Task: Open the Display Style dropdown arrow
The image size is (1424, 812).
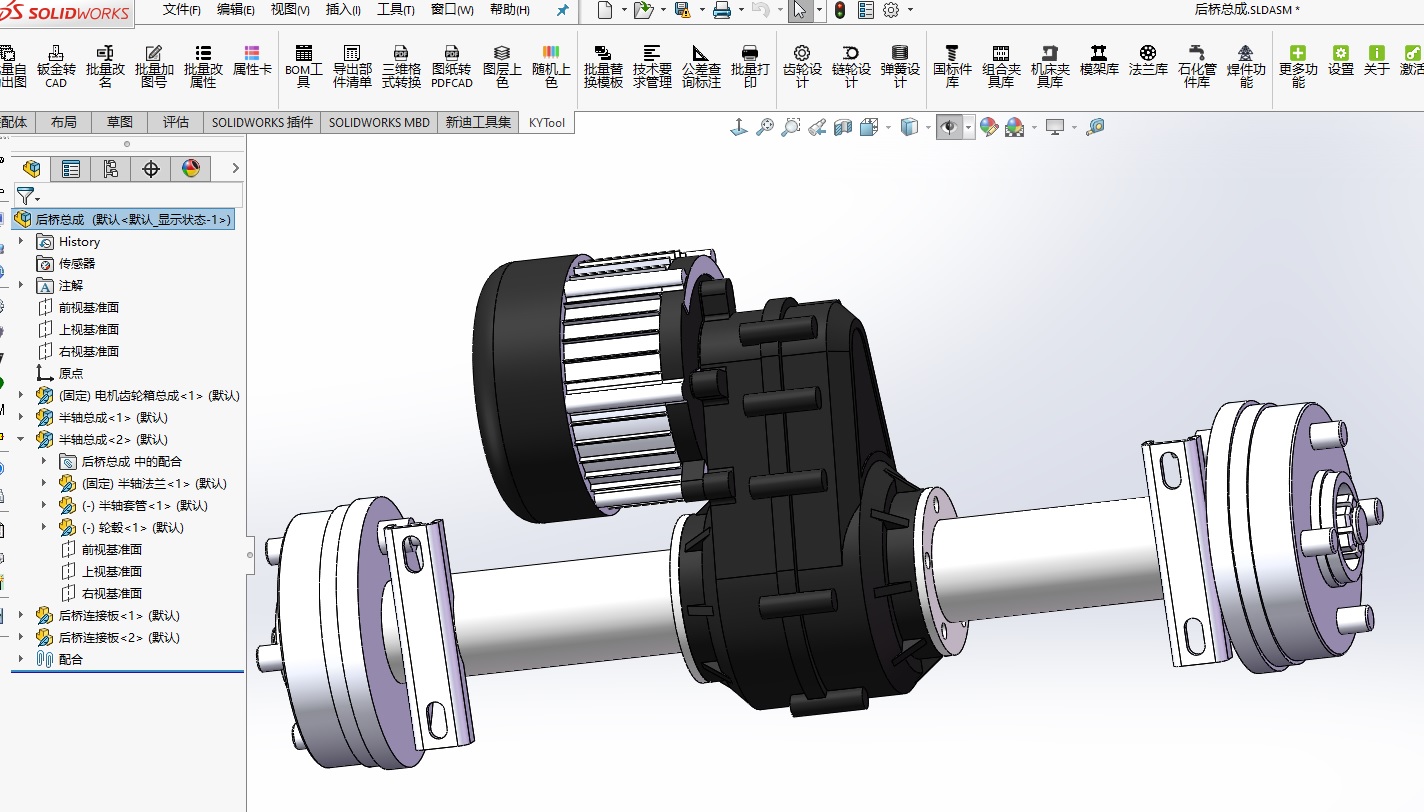Action: tap(926, 128)
